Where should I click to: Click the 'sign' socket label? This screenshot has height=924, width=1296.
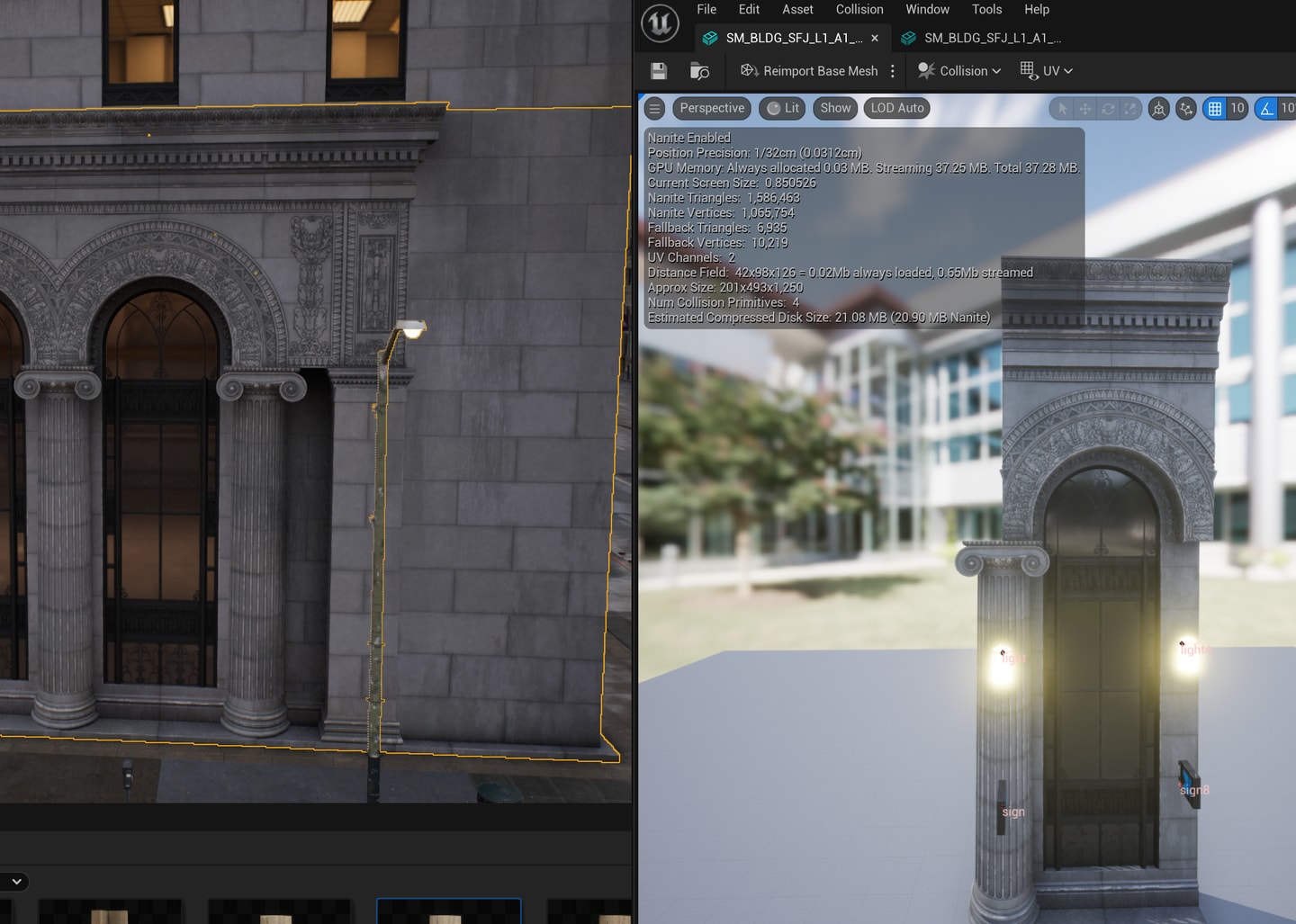(1013, 812)
